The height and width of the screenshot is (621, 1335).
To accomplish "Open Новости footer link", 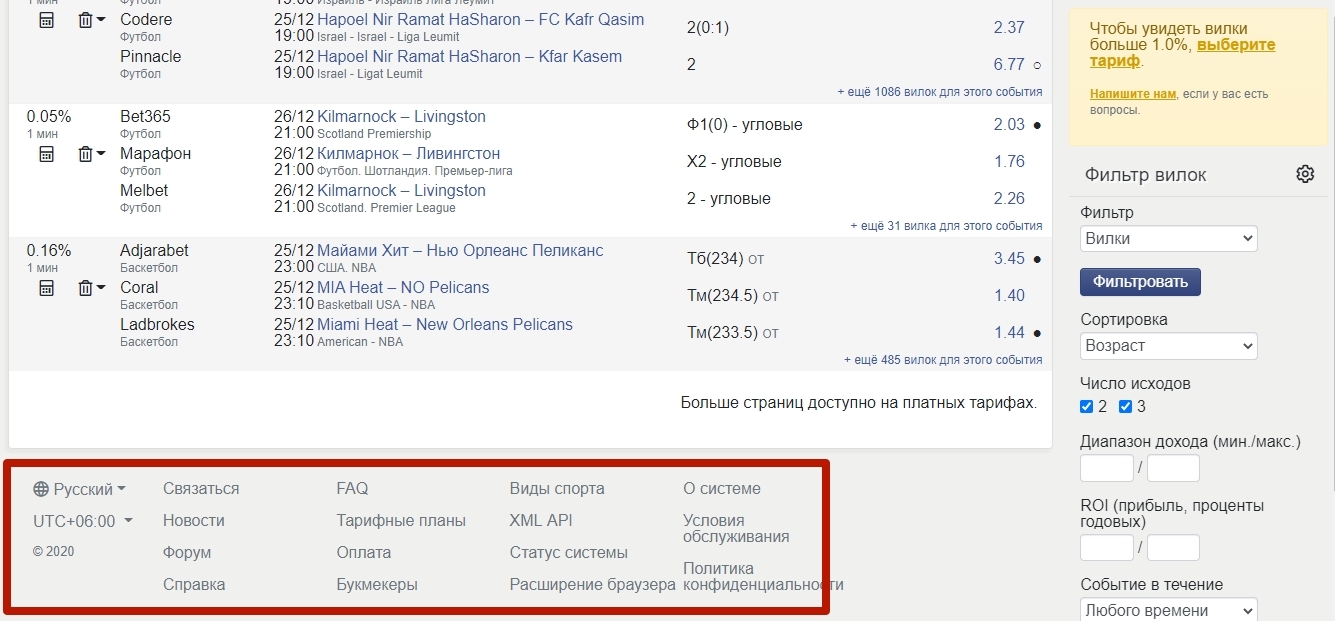I will 194,521.
